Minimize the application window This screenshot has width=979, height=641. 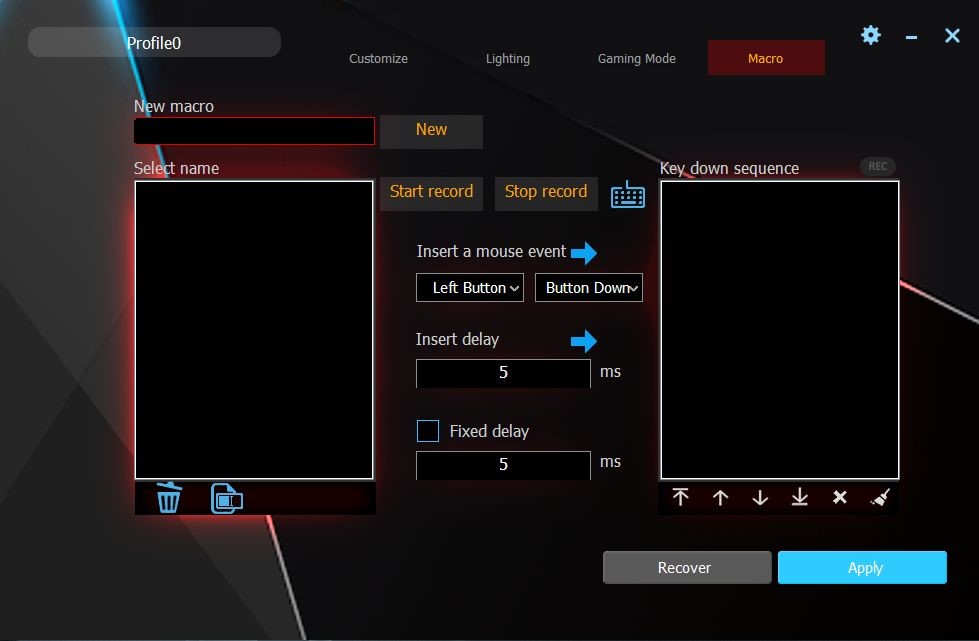coord(912,37)
